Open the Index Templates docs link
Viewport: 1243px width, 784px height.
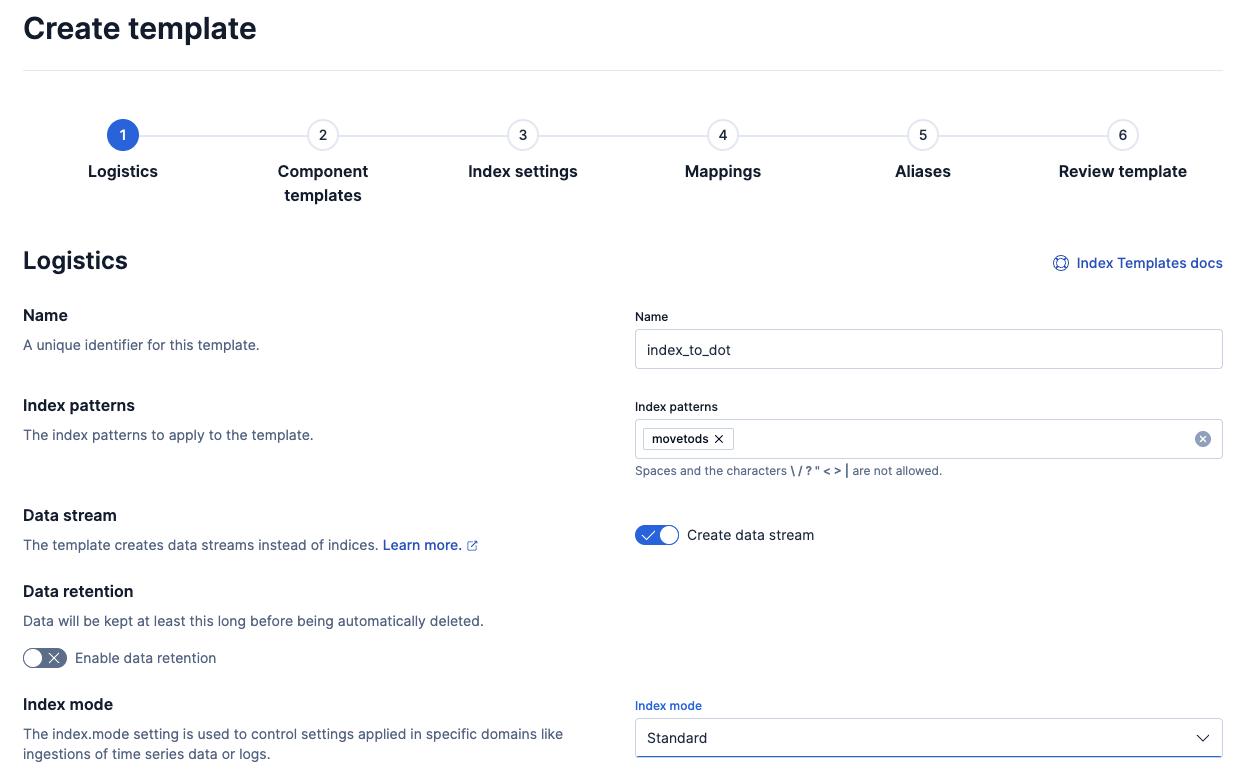pyautogui.click(x=1149, y=263)
